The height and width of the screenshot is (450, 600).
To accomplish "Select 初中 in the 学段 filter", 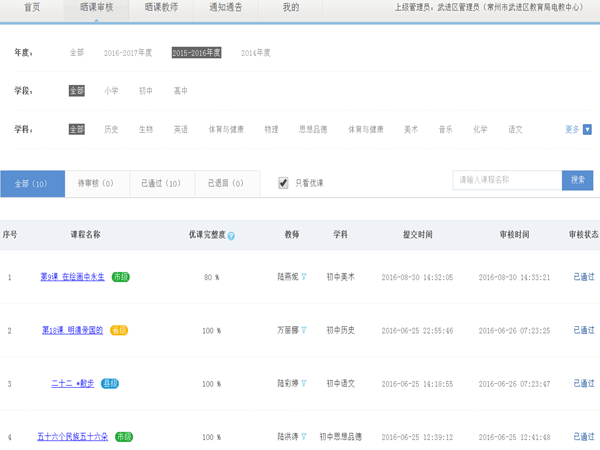I will [x=146, y=91].
